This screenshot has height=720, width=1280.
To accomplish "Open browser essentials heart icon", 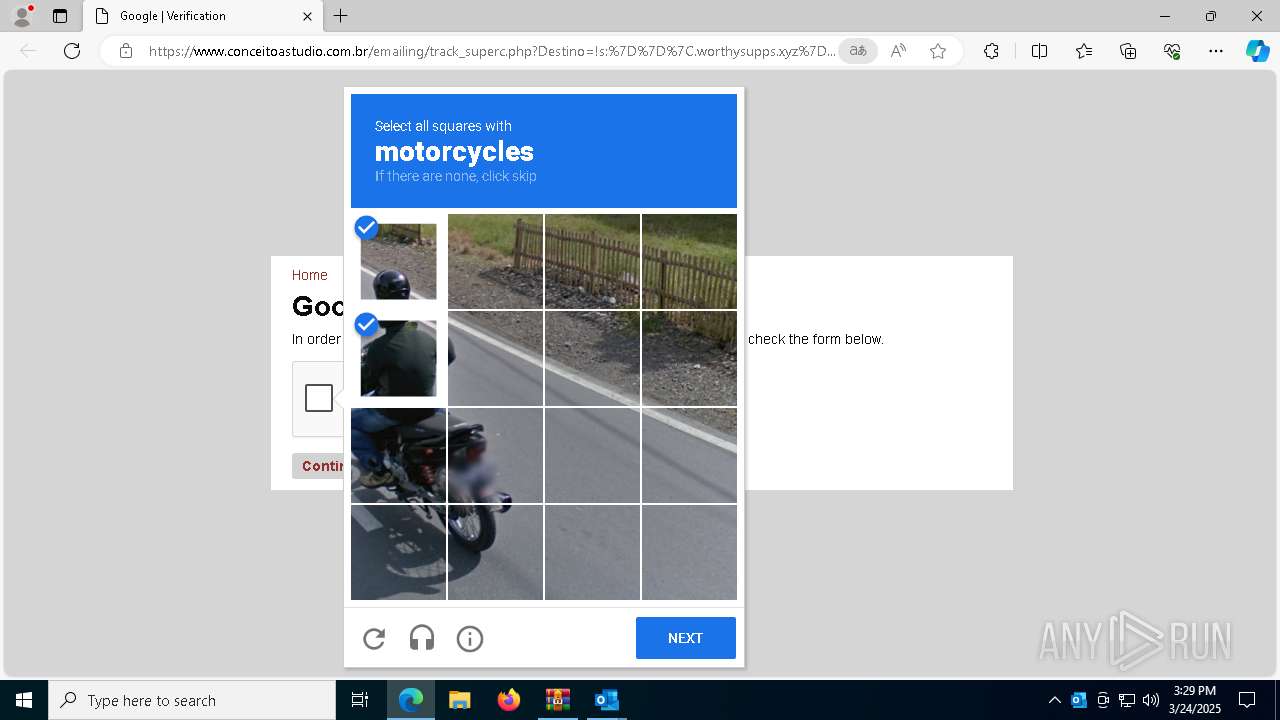I will 1172,51.
